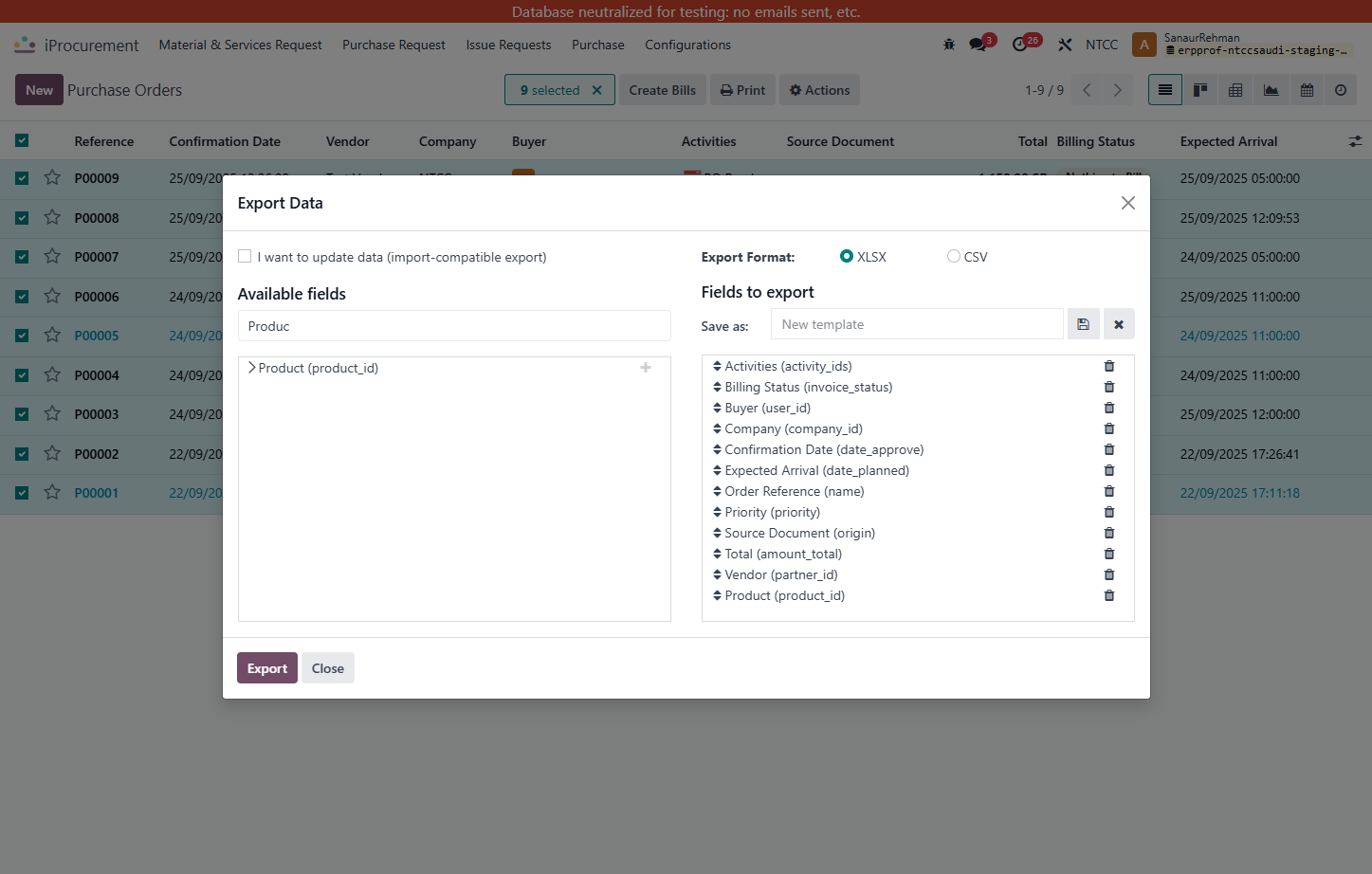Remove Expected Arrival from export fields
The height and width of the screenshot is (874, 1372).
point(1109,470)
